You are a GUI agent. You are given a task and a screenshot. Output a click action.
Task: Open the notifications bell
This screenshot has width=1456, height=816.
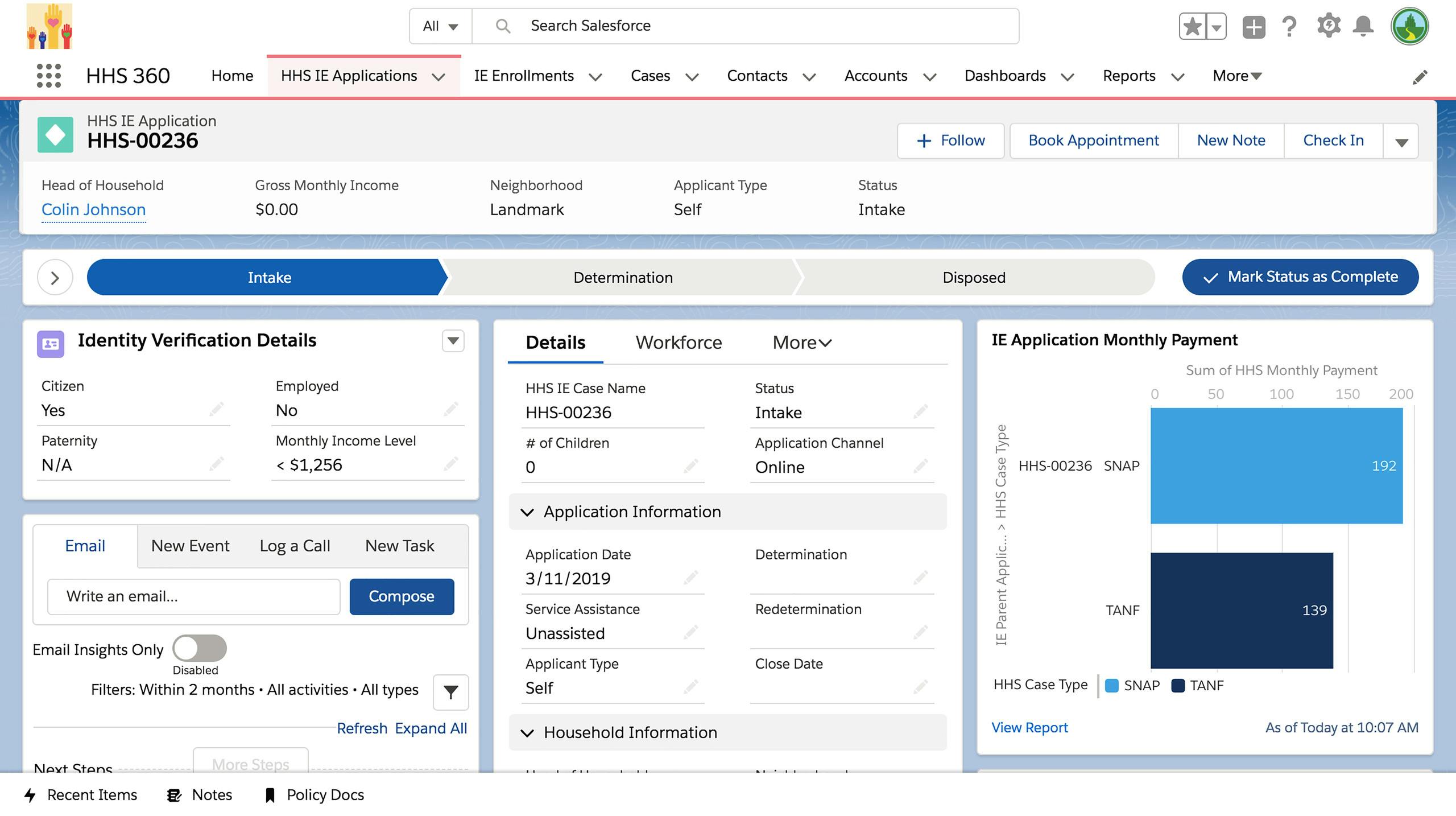[x=1363, y=26]
